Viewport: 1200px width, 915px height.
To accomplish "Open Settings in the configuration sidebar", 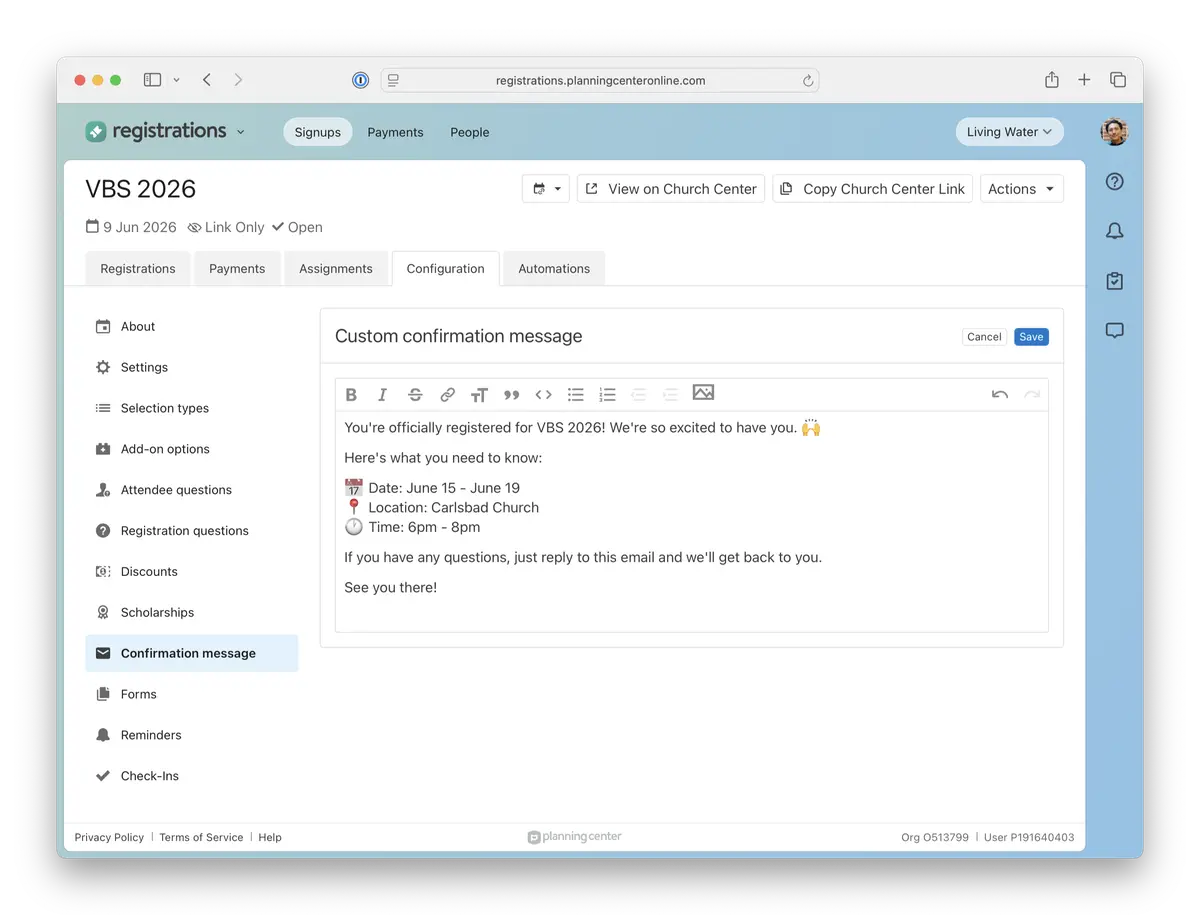I will (192, 367).
